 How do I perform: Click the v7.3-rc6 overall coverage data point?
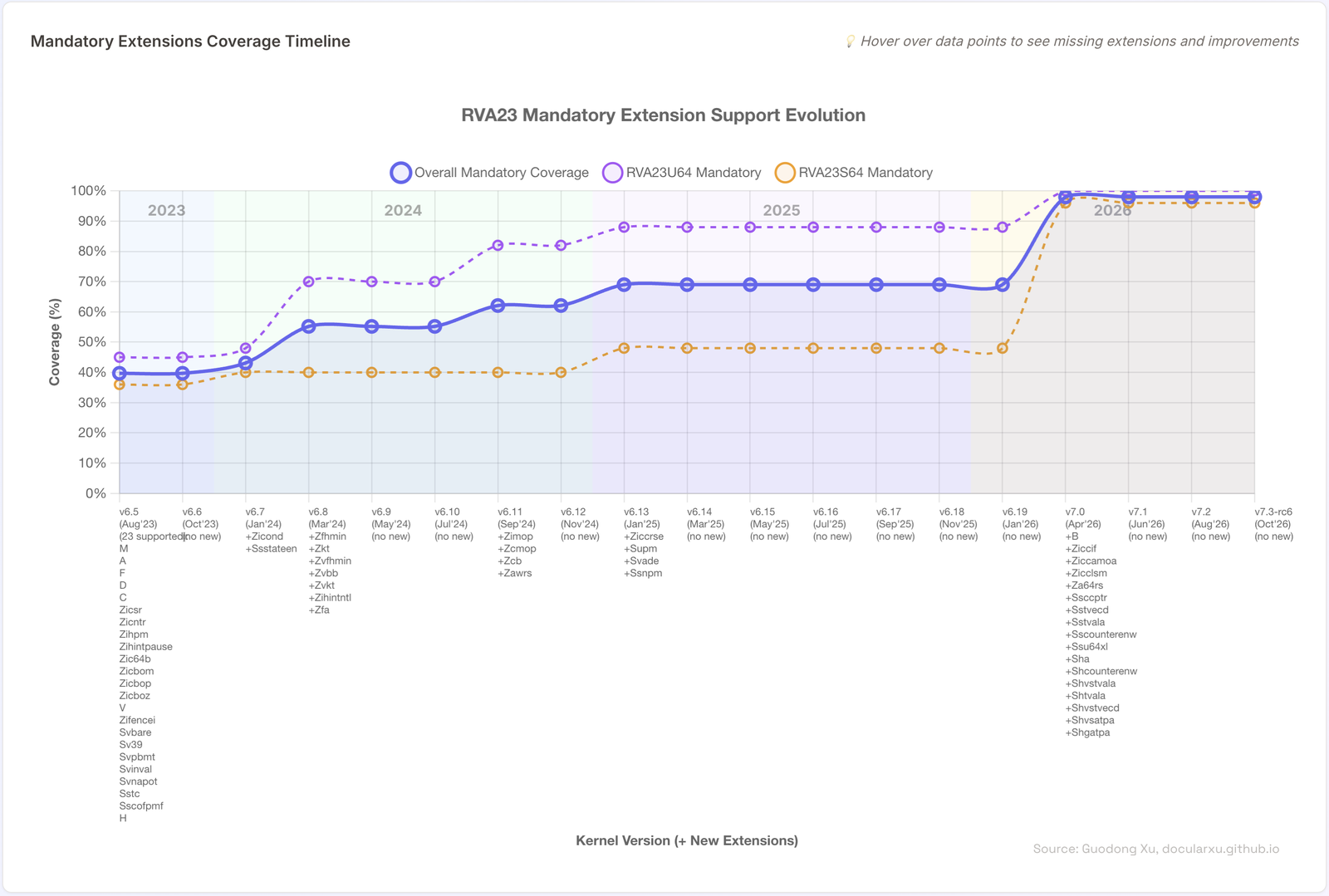[1254, 197]
